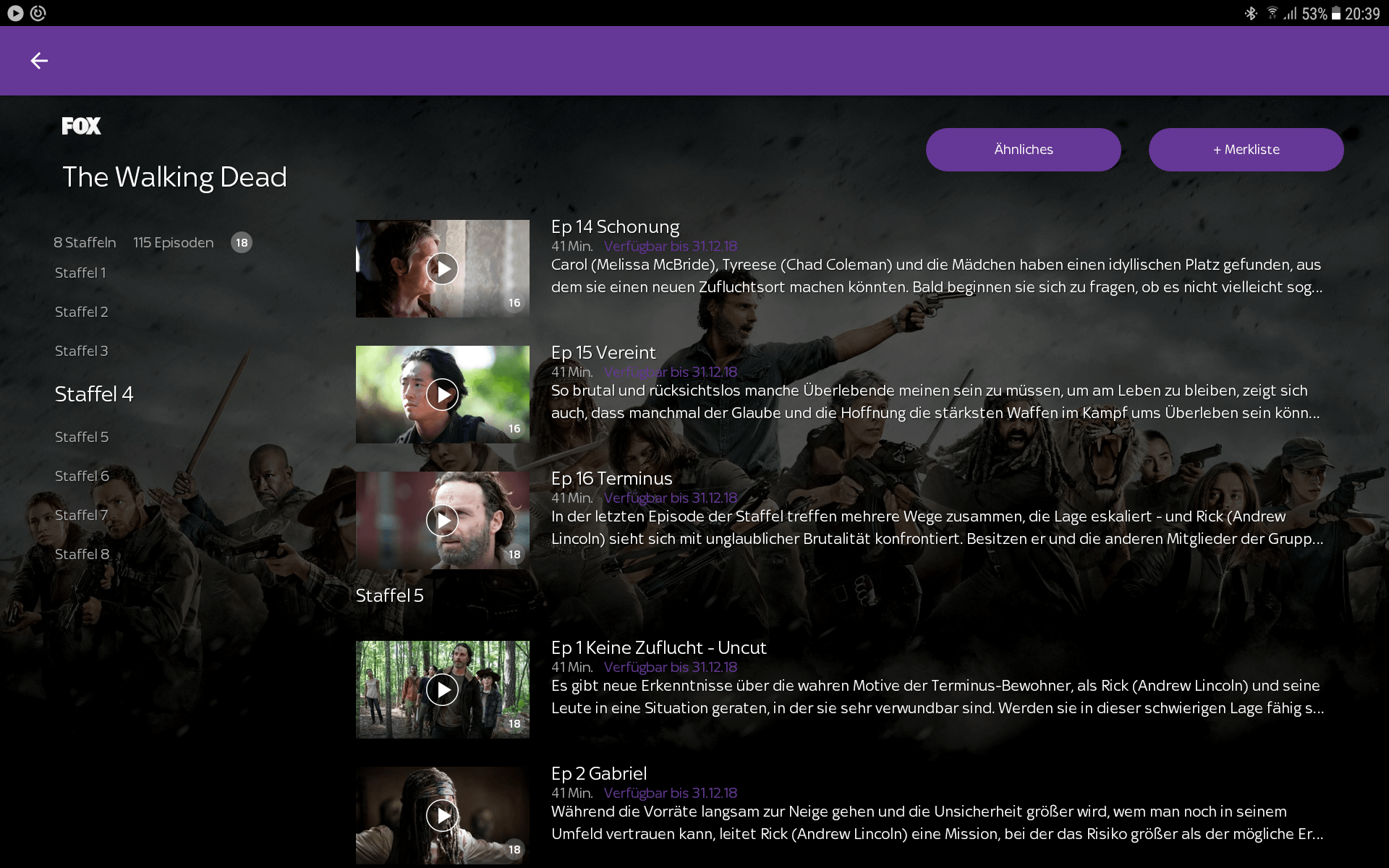Tap the 53% battery percentage text
The image size is (1389, 868).
pos(1314,14)
